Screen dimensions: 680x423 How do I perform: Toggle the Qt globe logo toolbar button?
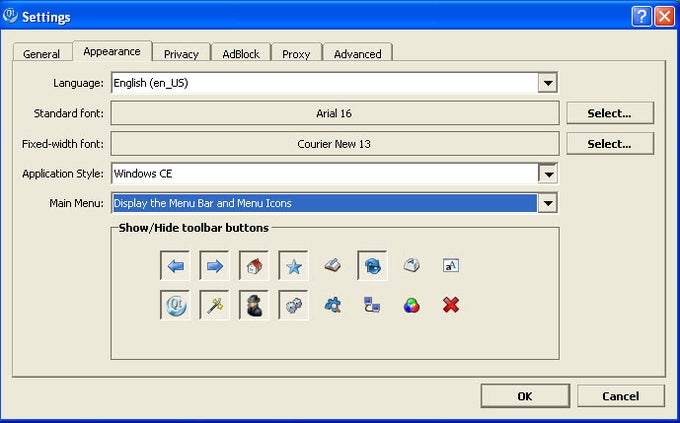coord(175,305)
